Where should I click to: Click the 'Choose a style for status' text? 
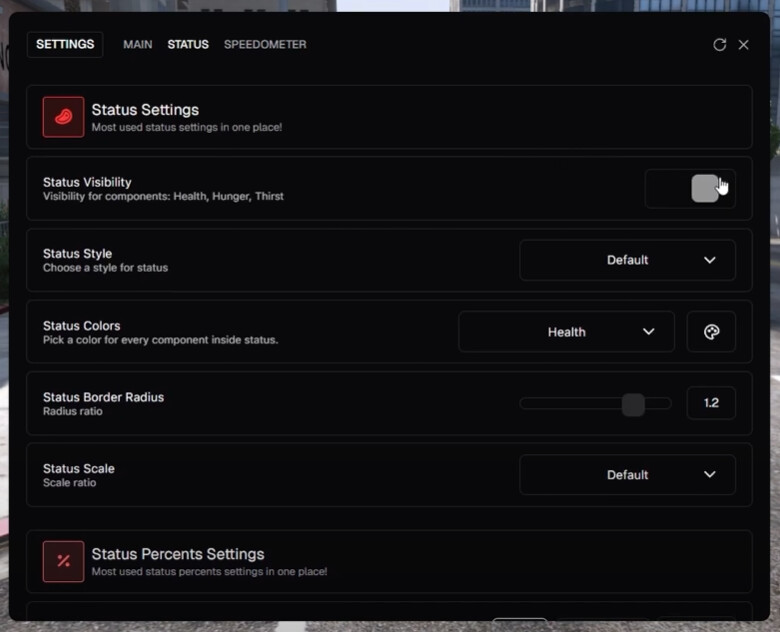105,268
